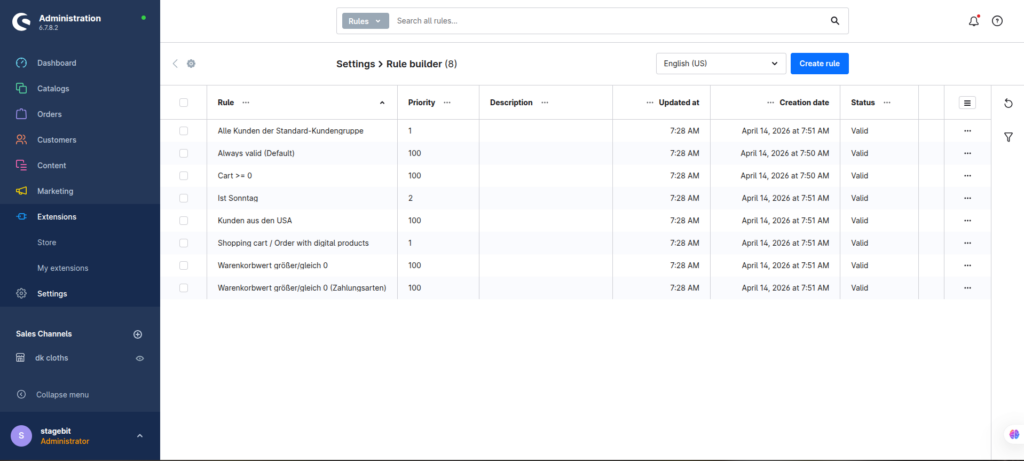Check the Warenkorbwert größer/gleich 0 row
Image resolution: width=1024 pixels, height=461 pixels.
184,265
